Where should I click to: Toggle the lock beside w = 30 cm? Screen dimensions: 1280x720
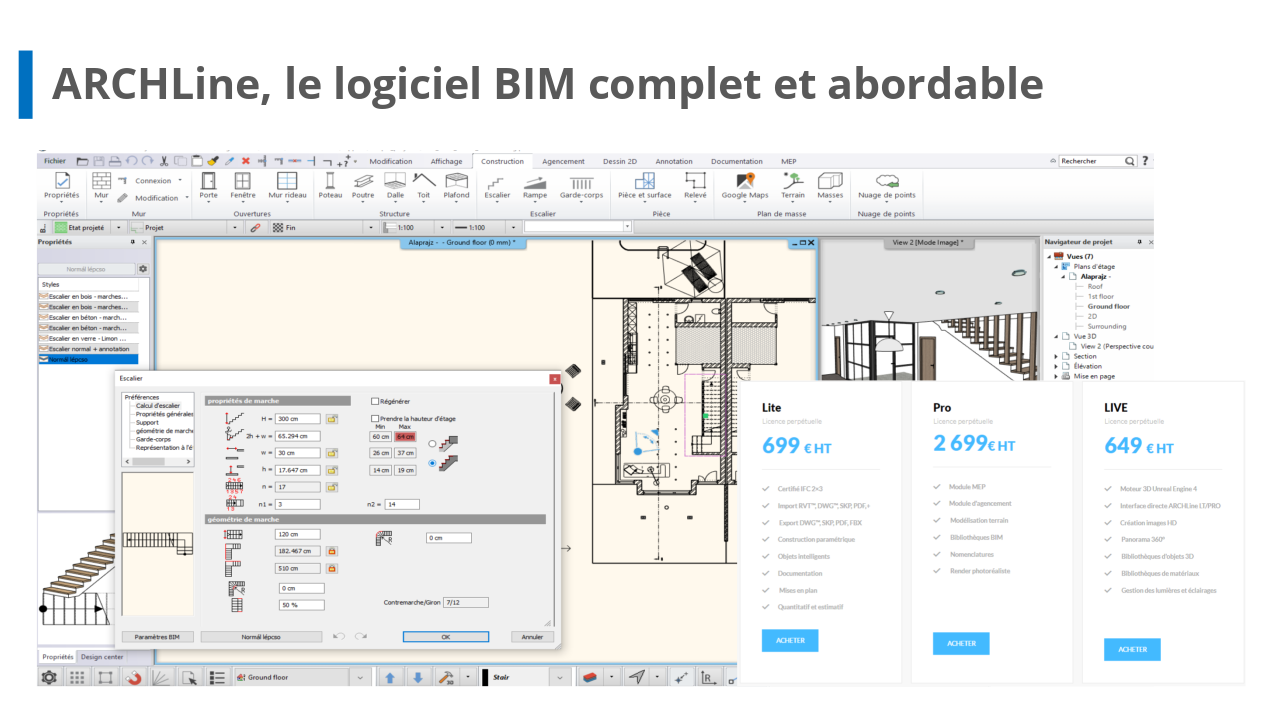pyautogui.click(x=331, y=453)
